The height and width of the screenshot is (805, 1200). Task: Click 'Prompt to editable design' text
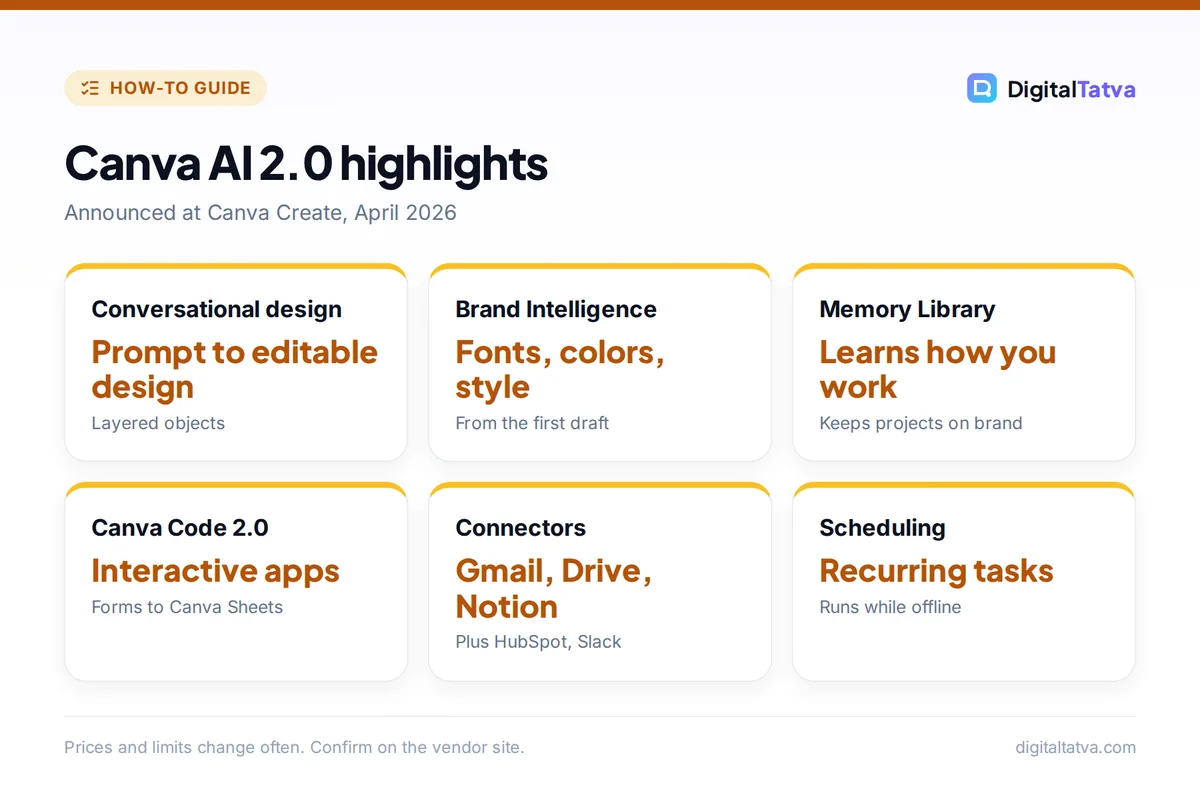click(x=235, y=369)
